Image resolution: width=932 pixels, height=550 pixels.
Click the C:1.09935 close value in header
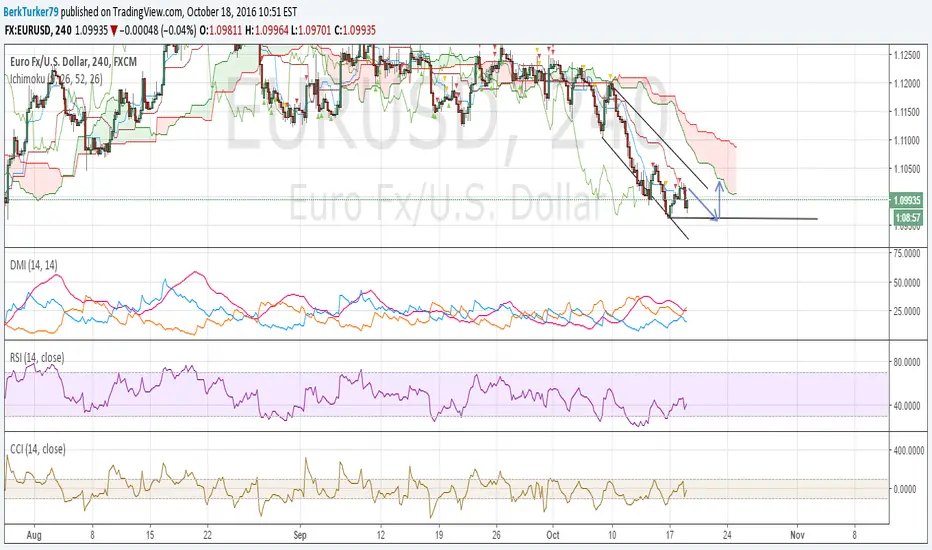click(355, 30)
